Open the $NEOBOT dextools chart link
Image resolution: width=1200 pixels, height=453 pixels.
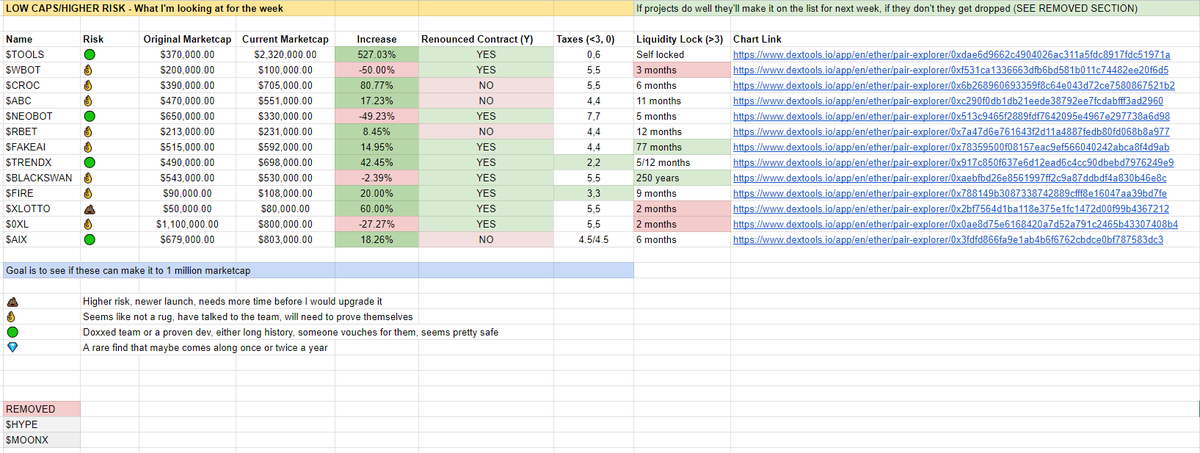951,116
